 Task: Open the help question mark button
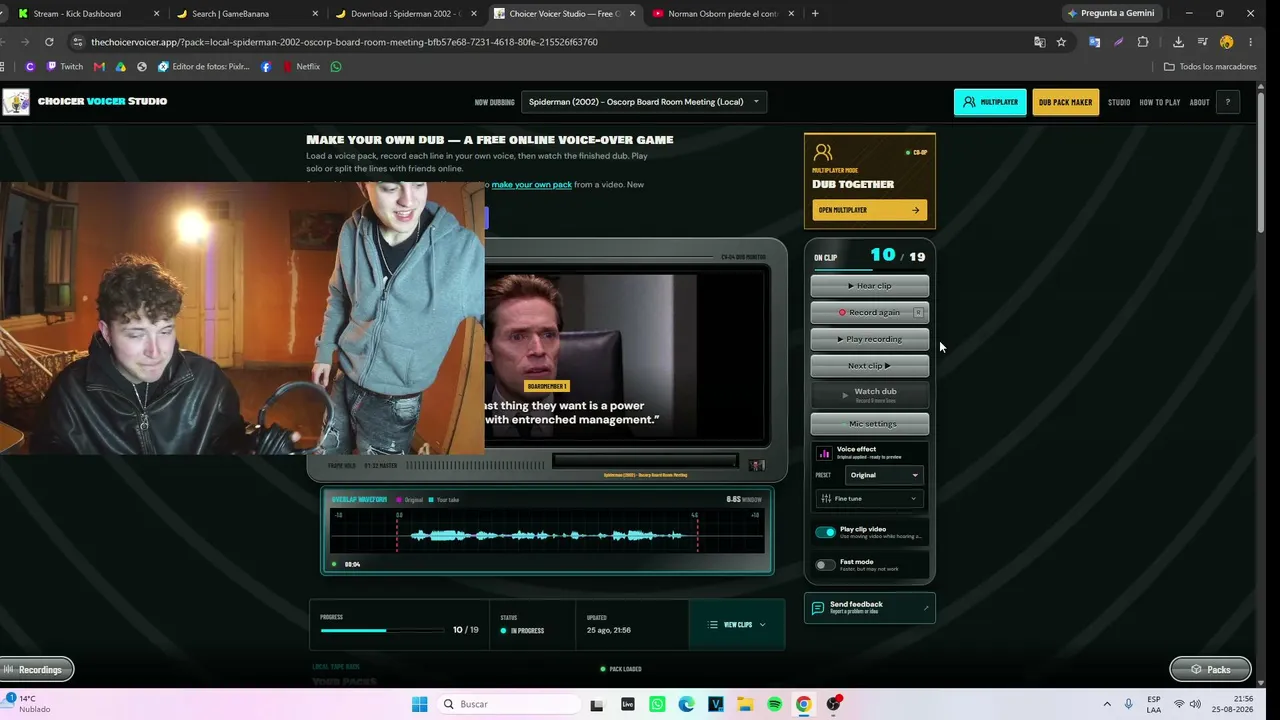tap(1227, 102)
